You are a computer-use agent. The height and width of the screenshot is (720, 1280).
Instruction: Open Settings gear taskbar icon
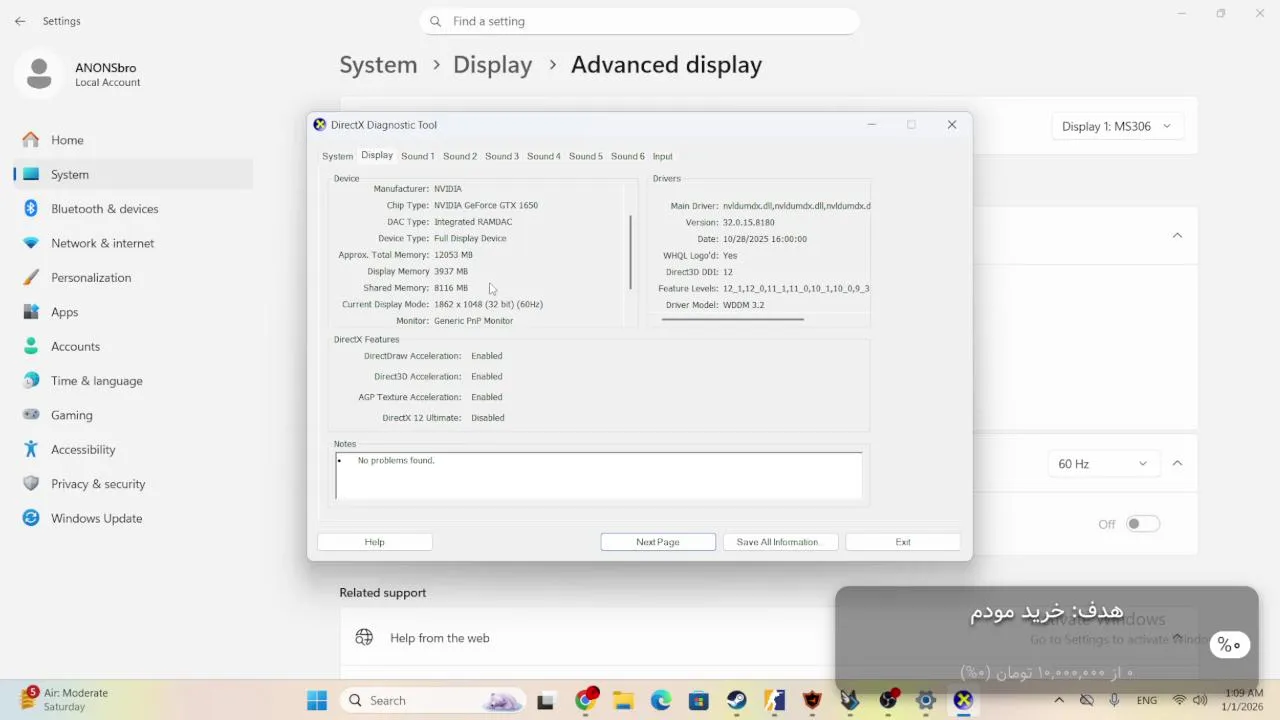pos(926,701)
